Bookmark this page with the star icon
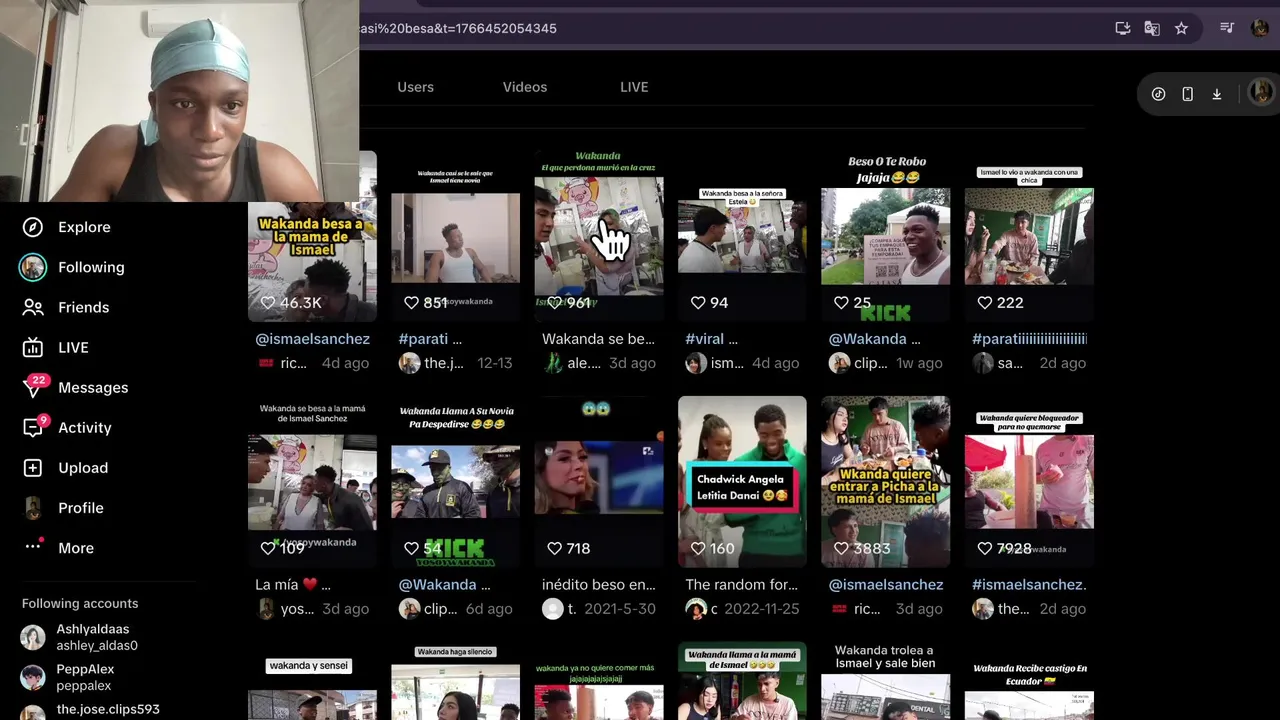Viewport: 1280px width, 720px height. point(1181,28)
